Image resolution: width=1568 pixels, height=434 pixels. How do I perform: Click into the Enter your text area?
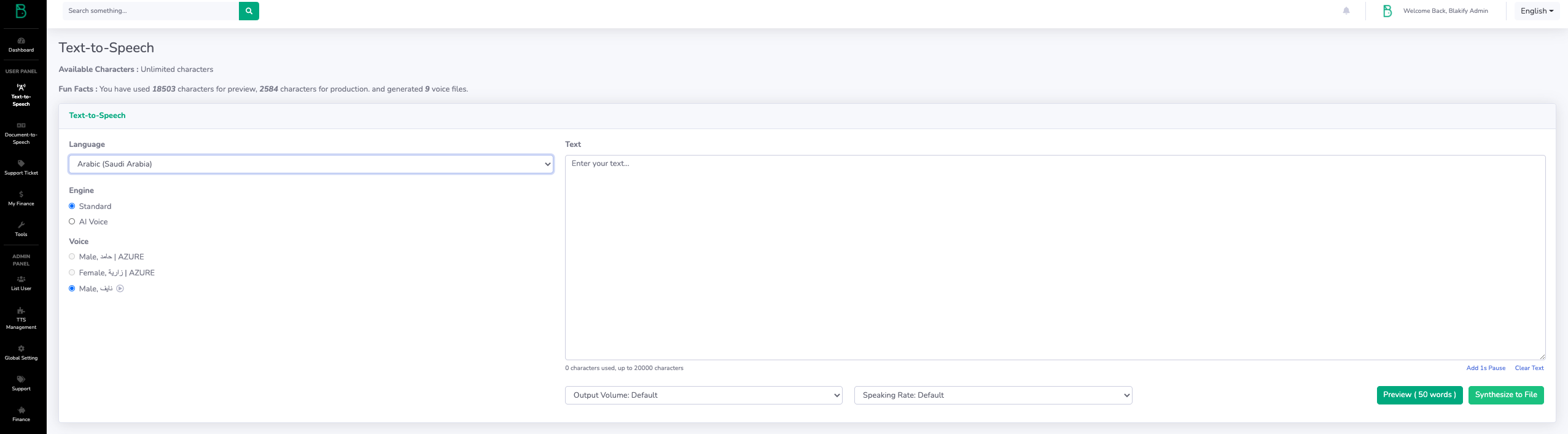(1055, 257)
